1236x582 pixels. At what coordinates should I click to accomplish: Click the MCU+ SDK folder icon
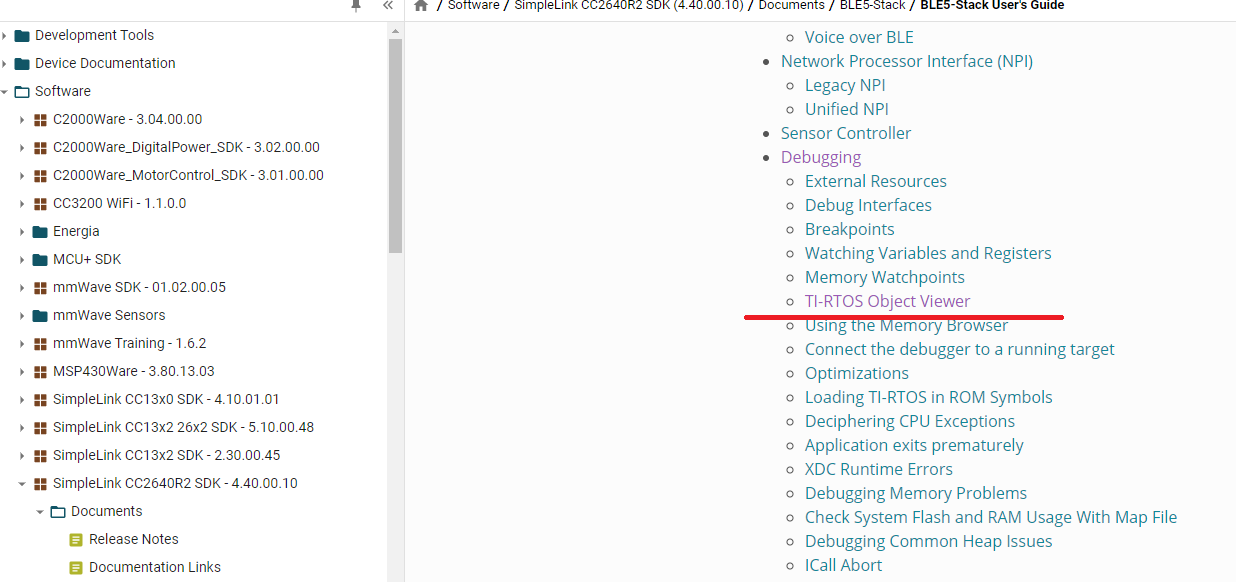point(40,259)
